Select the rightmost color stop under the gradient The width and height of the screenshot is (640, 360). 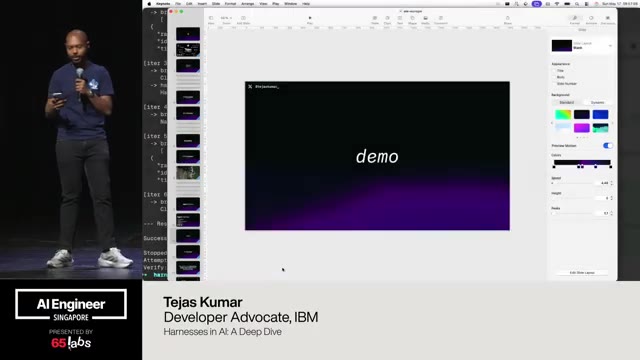pyautogui.click(x=611, y=167)
